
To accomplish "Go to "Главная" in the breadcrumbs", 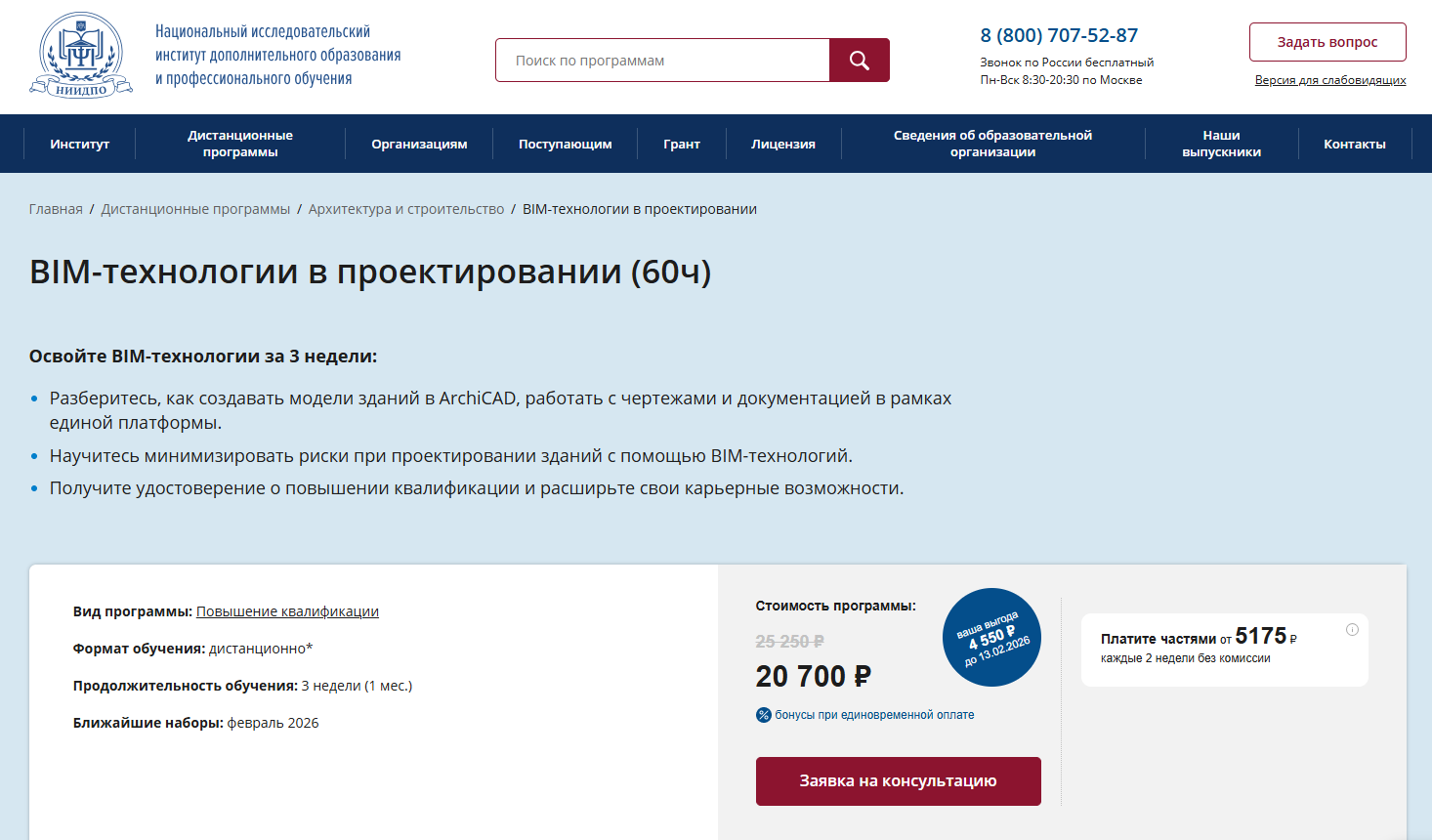I will (56, 209).
